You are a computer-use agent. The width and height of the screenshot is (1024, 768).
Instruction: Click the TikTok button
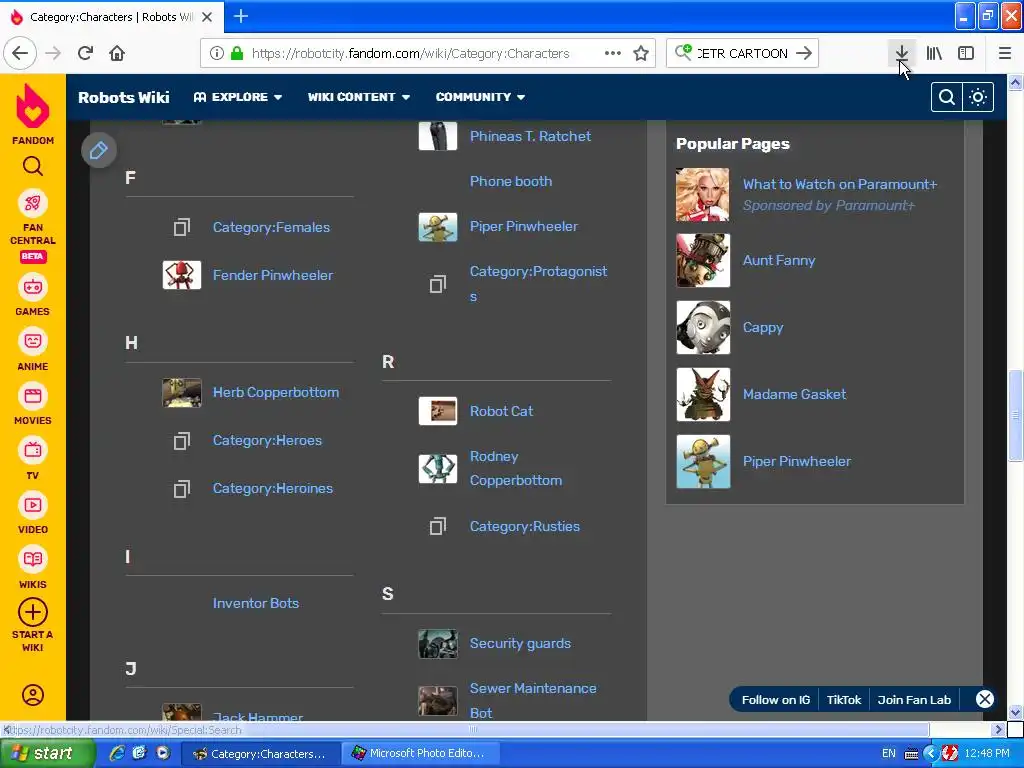pyautogui.click(x=843, y=699)
